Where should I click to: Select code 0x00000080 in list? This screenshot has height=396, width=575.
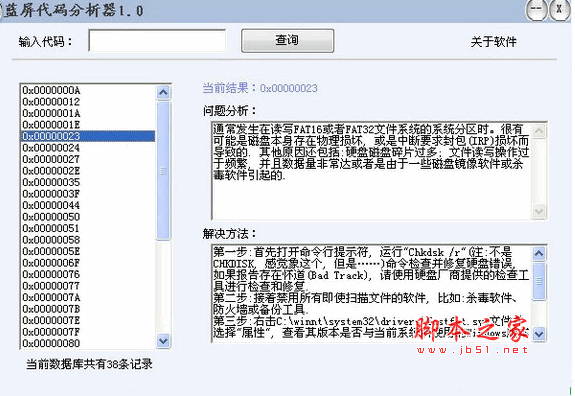pyautogui.click(x=88, y=343)
